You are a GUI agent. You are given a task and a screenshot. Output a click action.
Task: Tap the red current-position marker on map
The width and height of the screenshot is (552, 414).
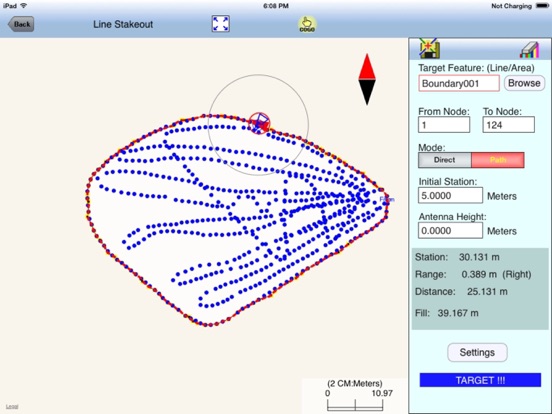point(259,123)
